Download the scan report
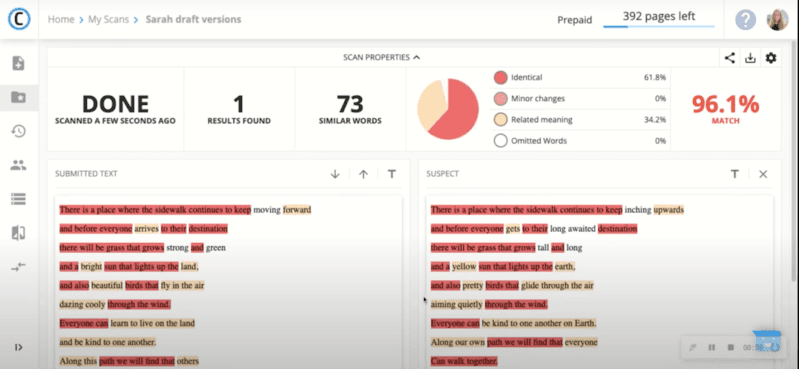 [x=750, y=58]
